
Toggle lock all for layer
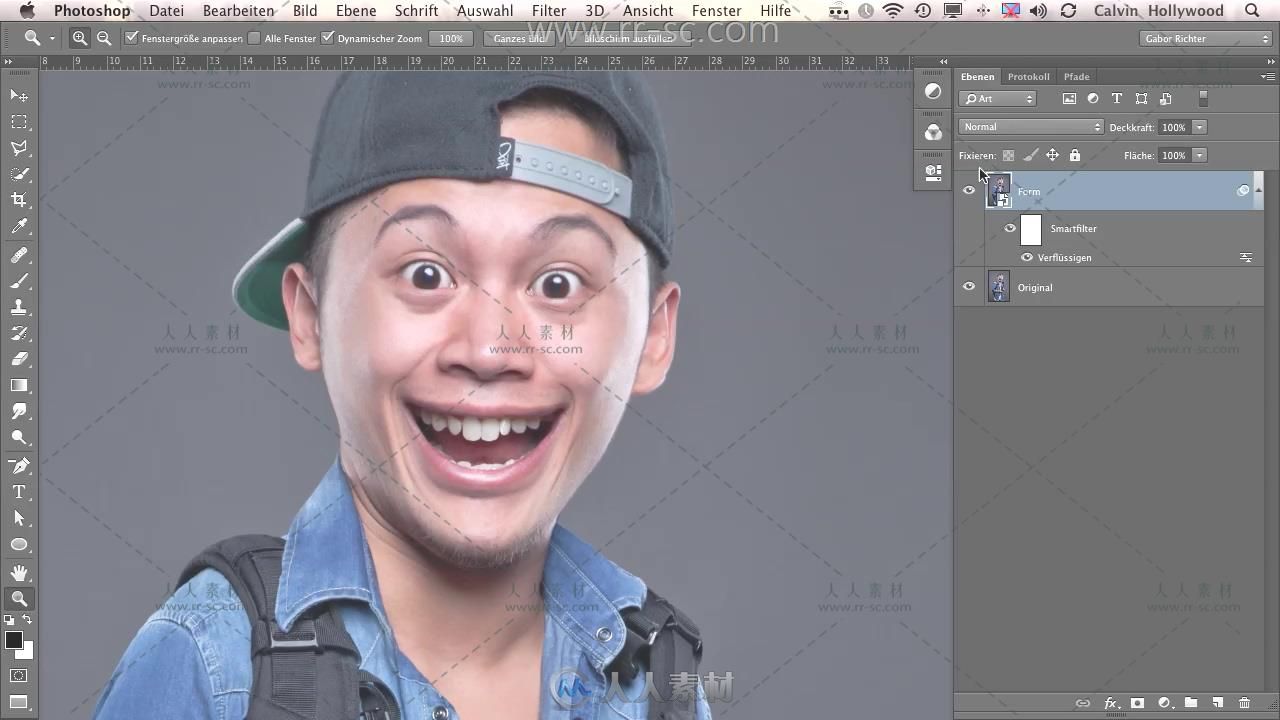[x=1075, y=155]
